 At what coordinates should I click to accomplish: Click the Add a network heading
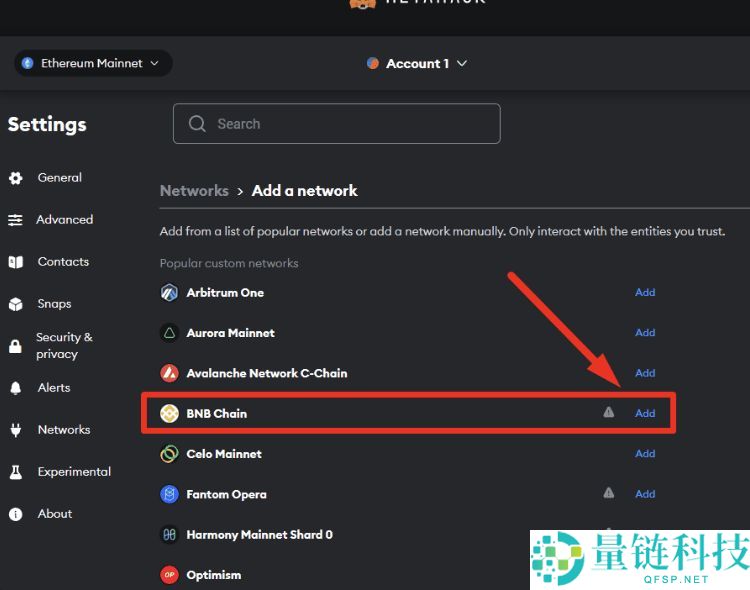point(305,190)
